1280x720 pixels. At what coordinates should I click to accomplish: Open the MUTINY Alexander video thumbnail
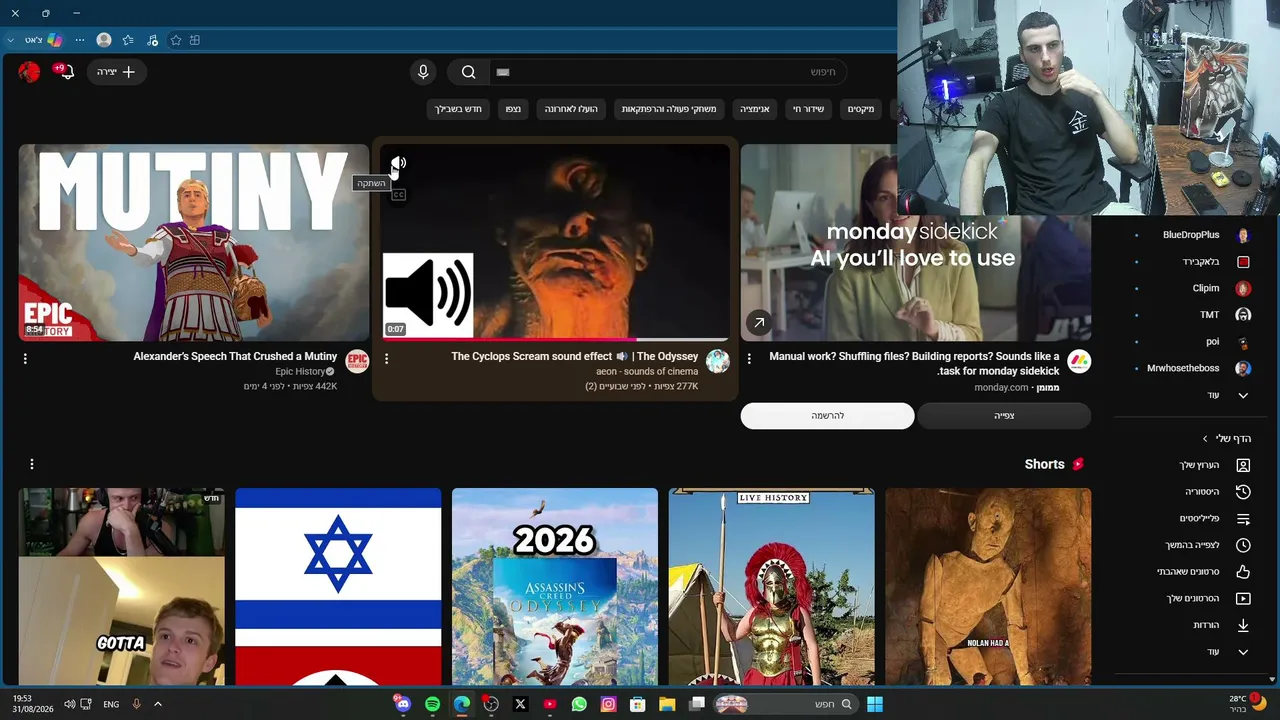(x=194, y=242)
